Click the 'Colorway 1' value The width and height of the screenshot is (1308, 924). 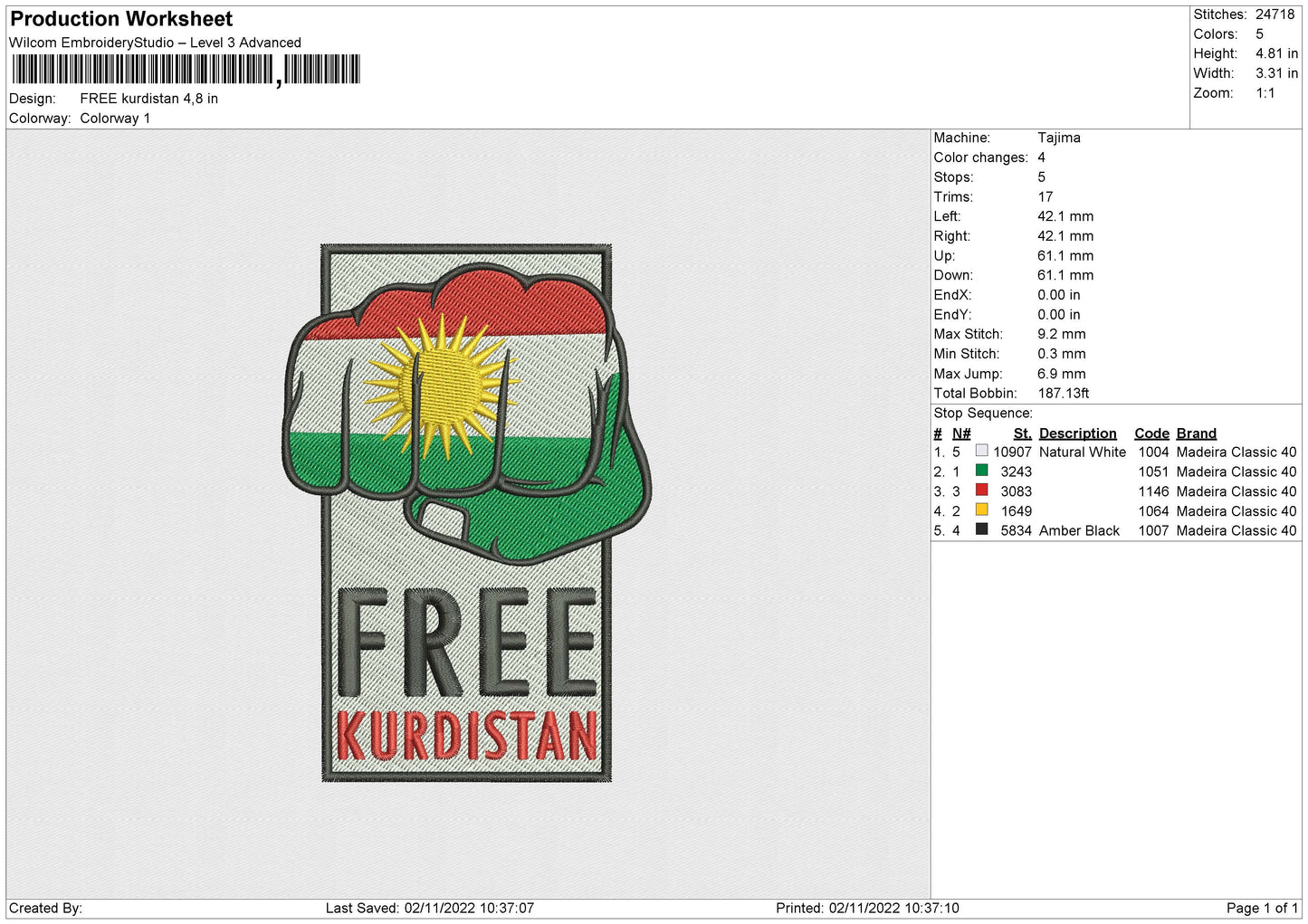pyautogui.click(x=115, y=119)
